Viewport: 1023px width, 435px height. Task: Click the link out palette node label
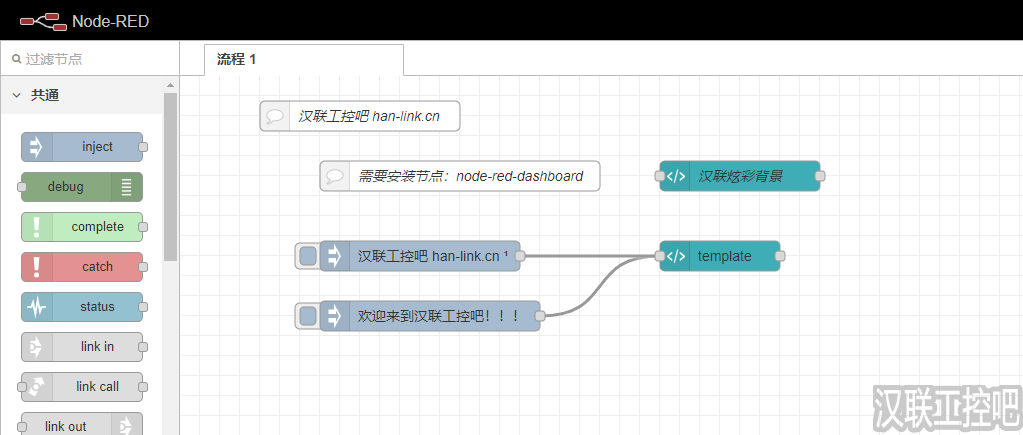(66, 427)
